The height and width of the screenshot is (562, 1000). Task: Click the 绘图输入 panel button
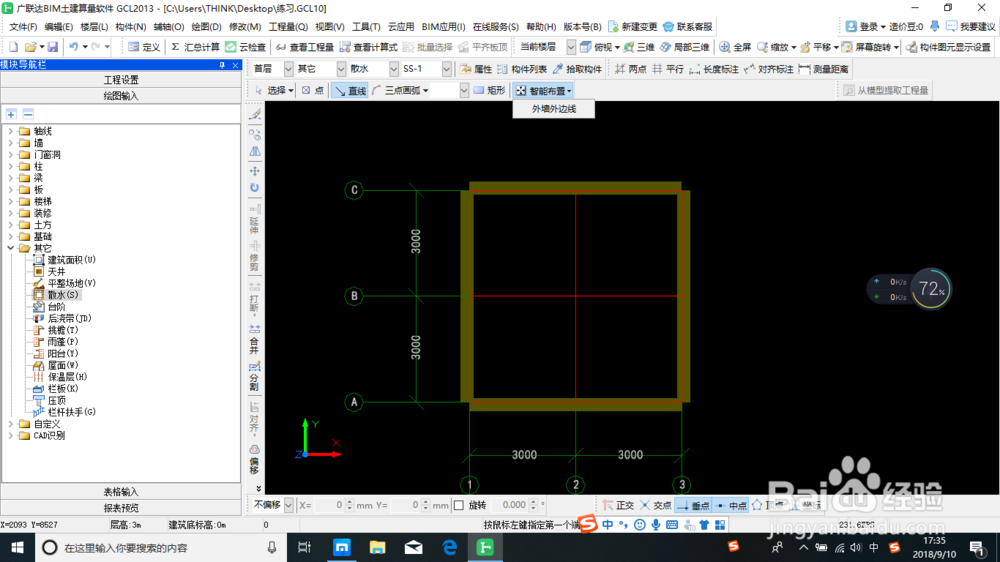pos(121,96)
